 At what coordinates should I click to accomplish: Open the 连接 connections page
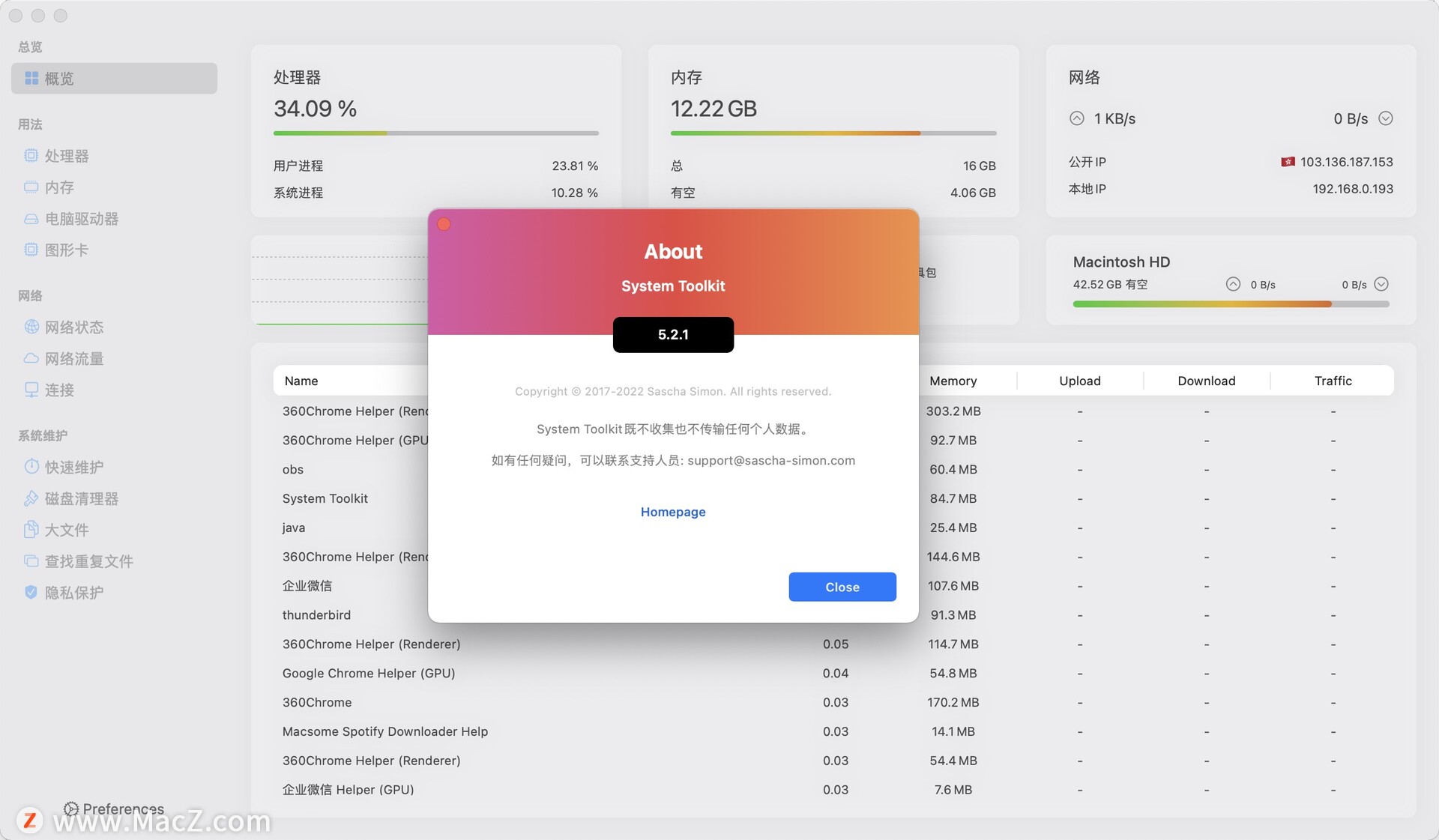(114, 390)
